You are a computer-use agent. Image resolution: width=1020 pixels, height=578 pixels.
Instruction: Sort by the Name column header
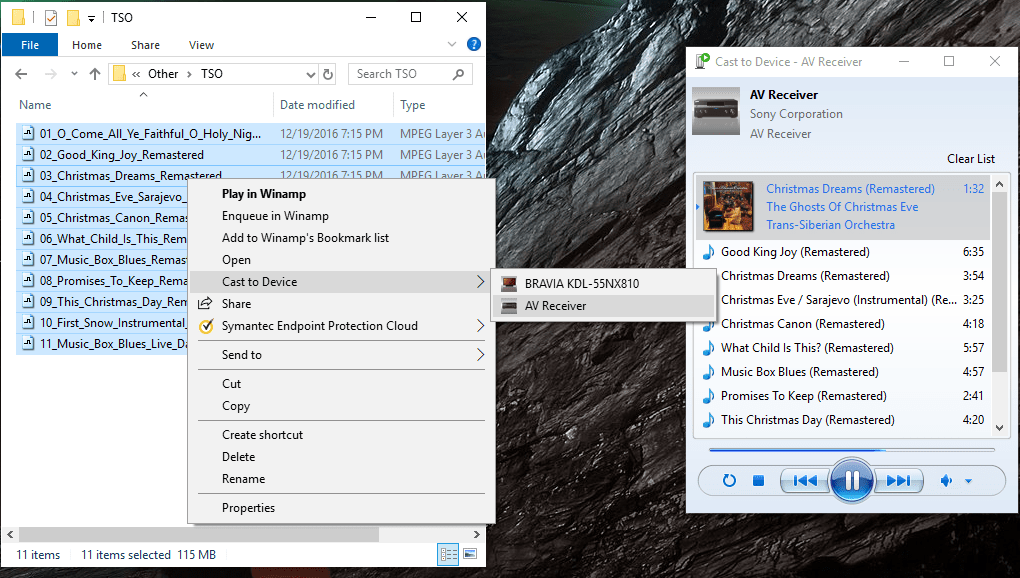(35, 105)
